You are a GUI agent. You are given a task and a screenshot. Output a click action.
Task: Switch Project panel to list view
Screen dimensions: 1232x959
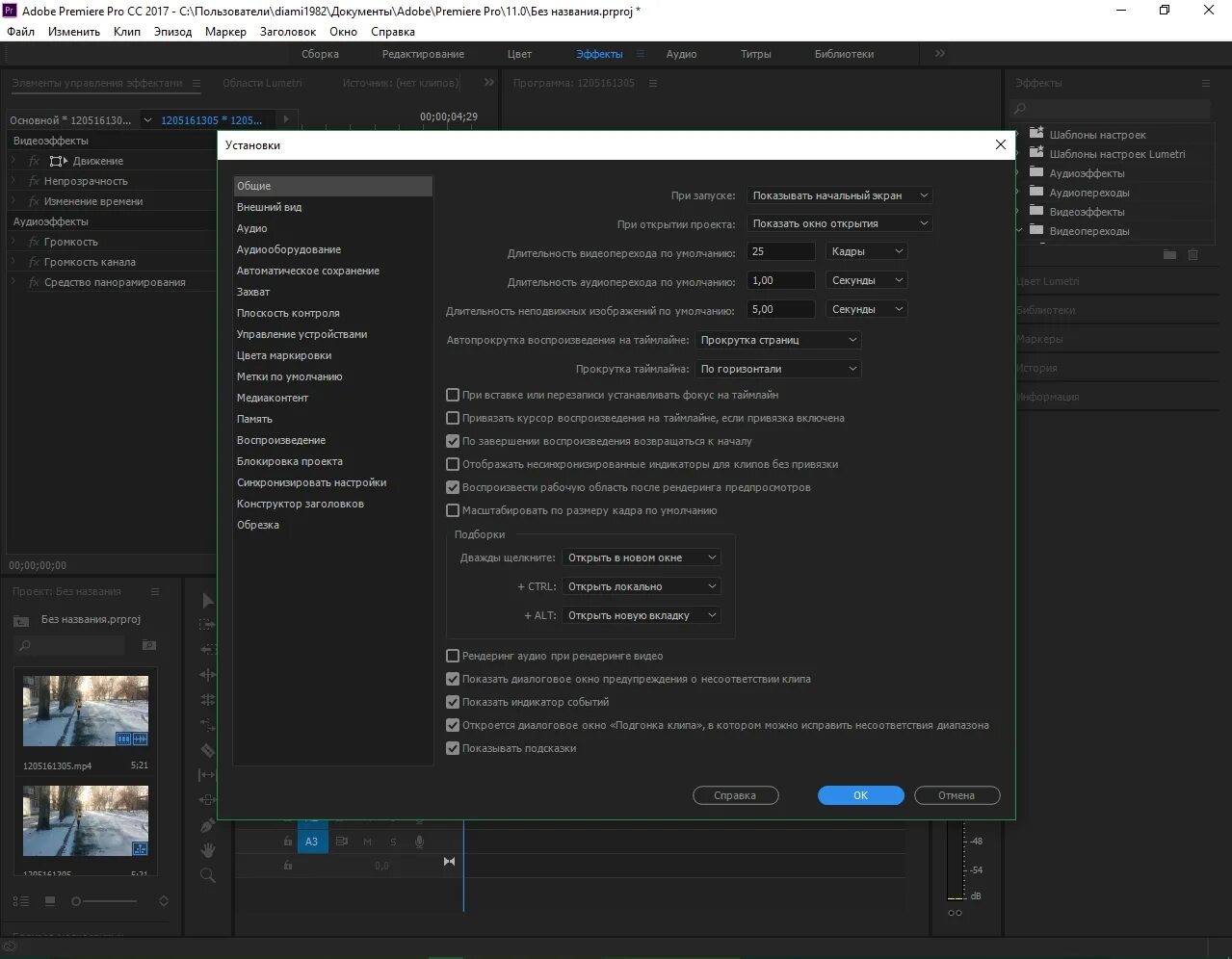pos(21,901)
